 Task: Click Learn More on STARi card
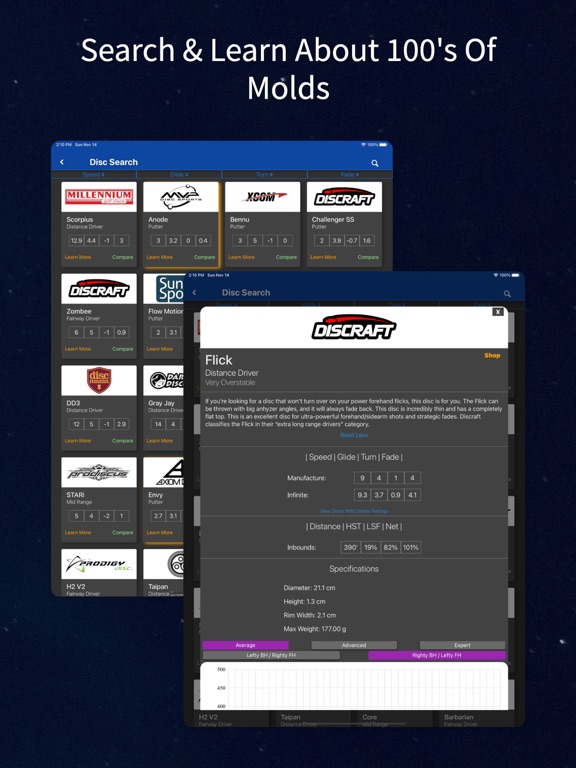78,532
